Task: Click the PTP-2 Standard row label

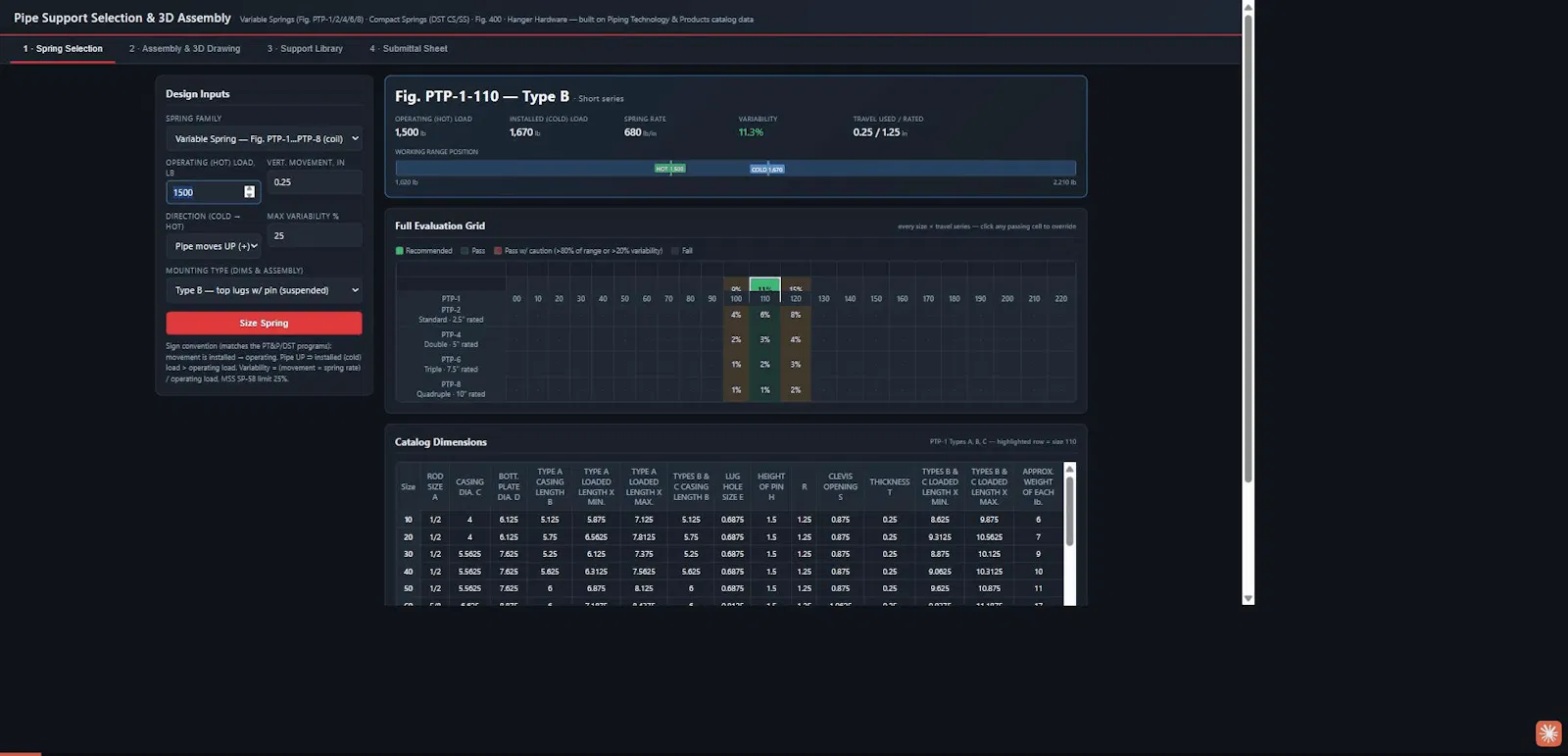Action: click(451, 315)
